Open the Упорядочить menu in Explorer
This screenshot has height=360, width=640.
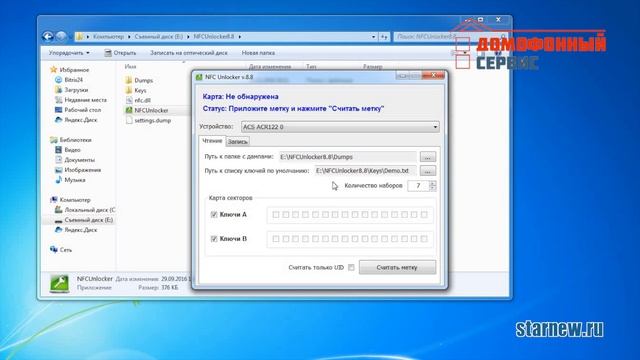(69, 53)
